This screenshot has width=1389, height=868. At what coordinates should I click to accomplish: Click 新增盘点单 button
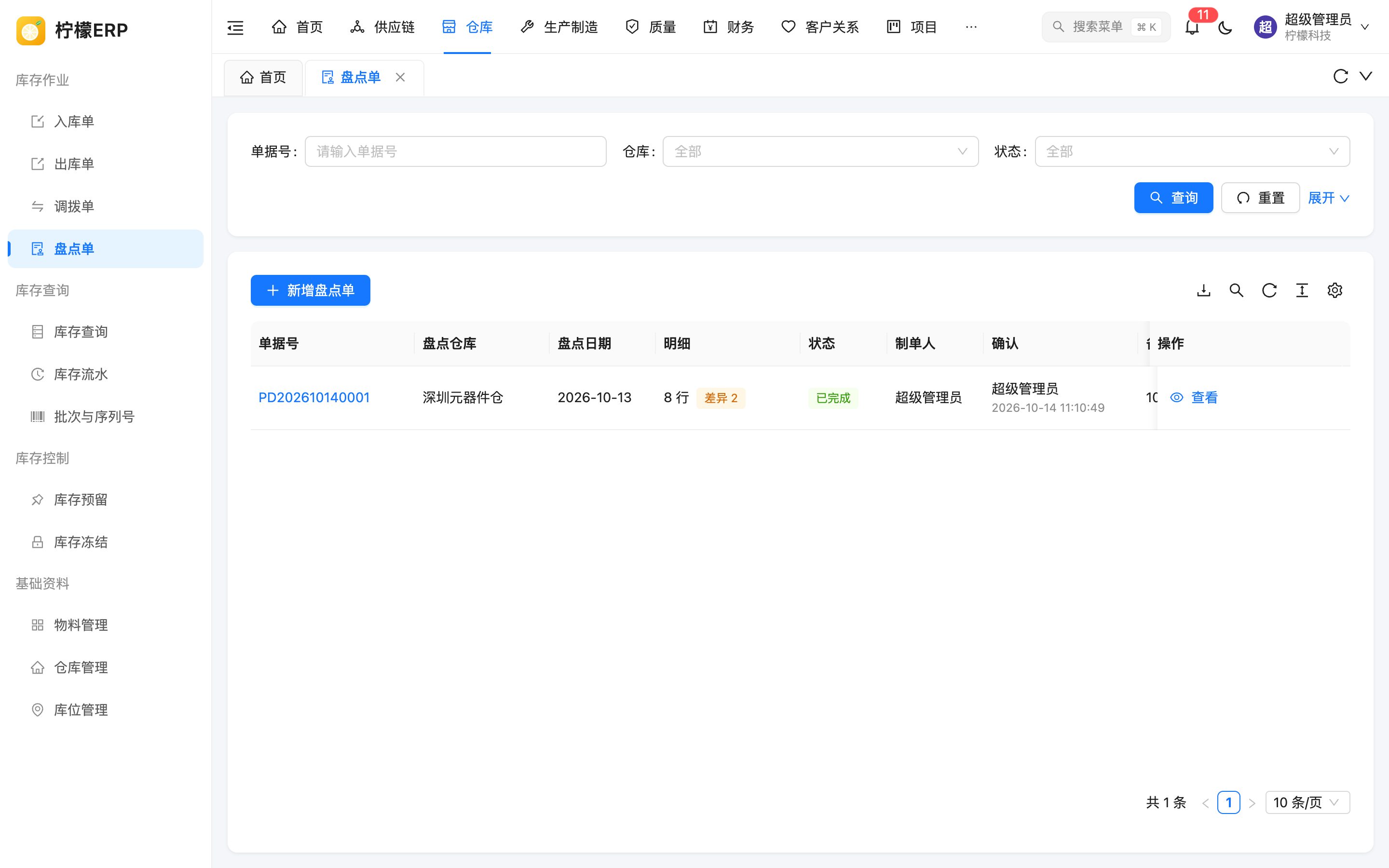[311, 290]
